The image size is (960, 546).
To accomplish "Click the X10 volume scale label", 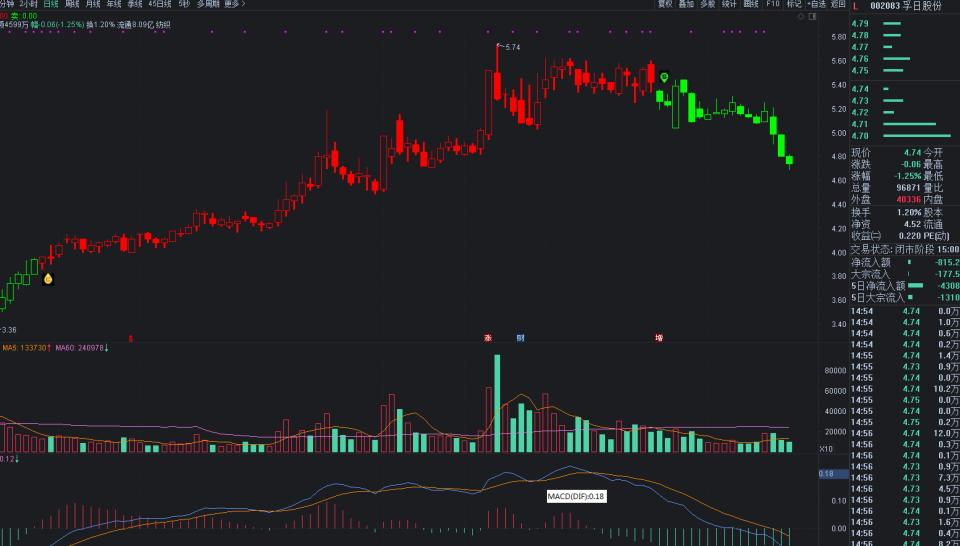I will 827,449.
